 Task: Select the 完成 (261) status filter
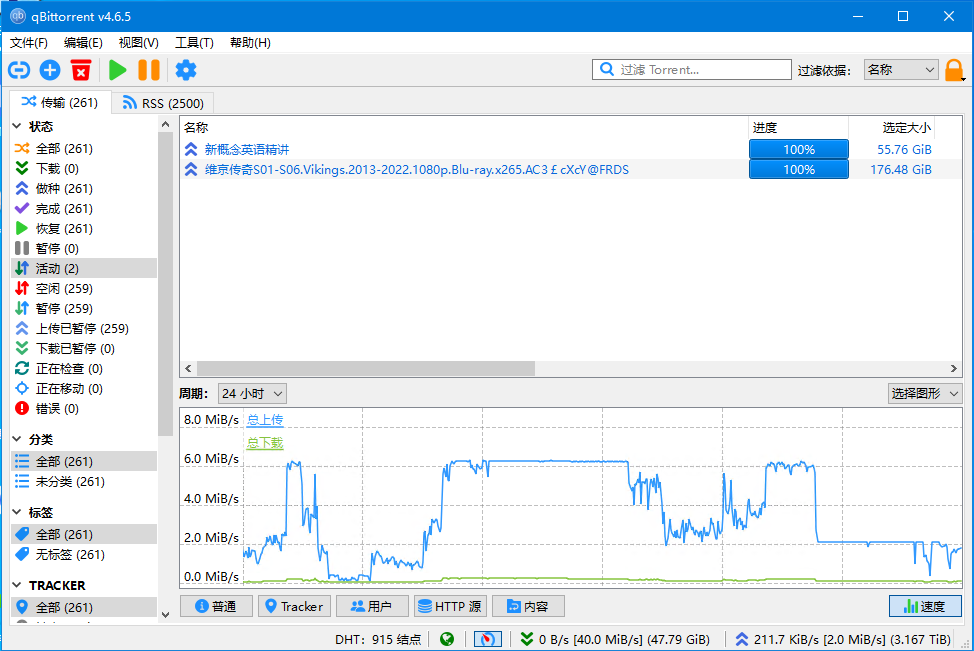click(84, 209)
